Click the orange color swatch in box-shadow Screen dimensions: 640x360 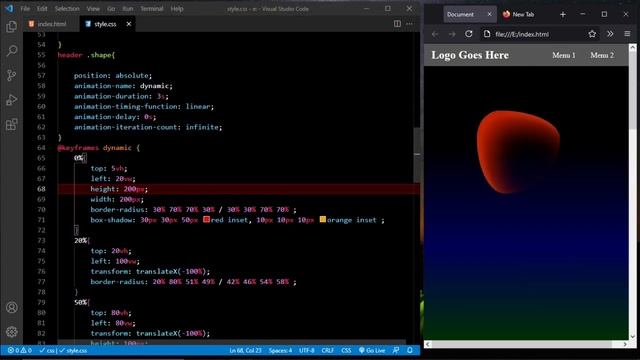click(322, 219)
